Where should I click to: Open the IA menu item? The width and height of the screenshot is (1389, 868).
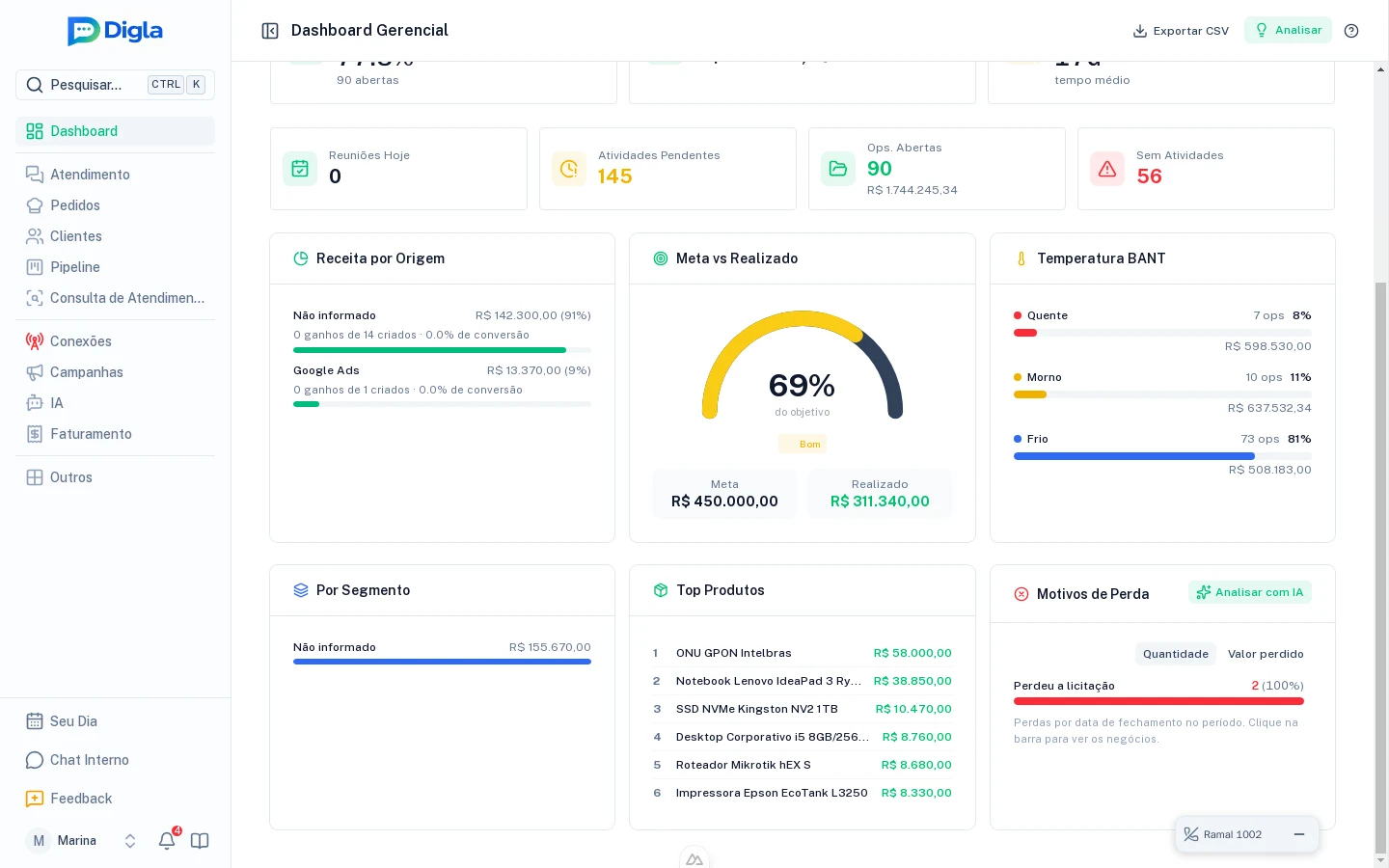pos(115,403)
